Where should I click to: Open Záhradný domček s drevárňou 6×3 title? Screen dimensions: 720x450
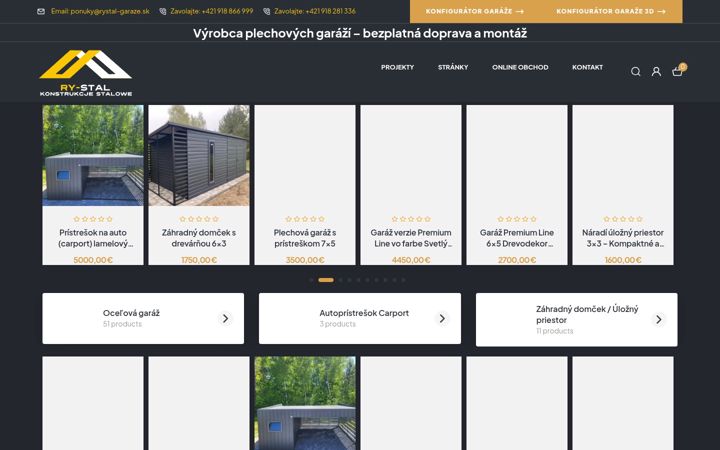[199, 238]
